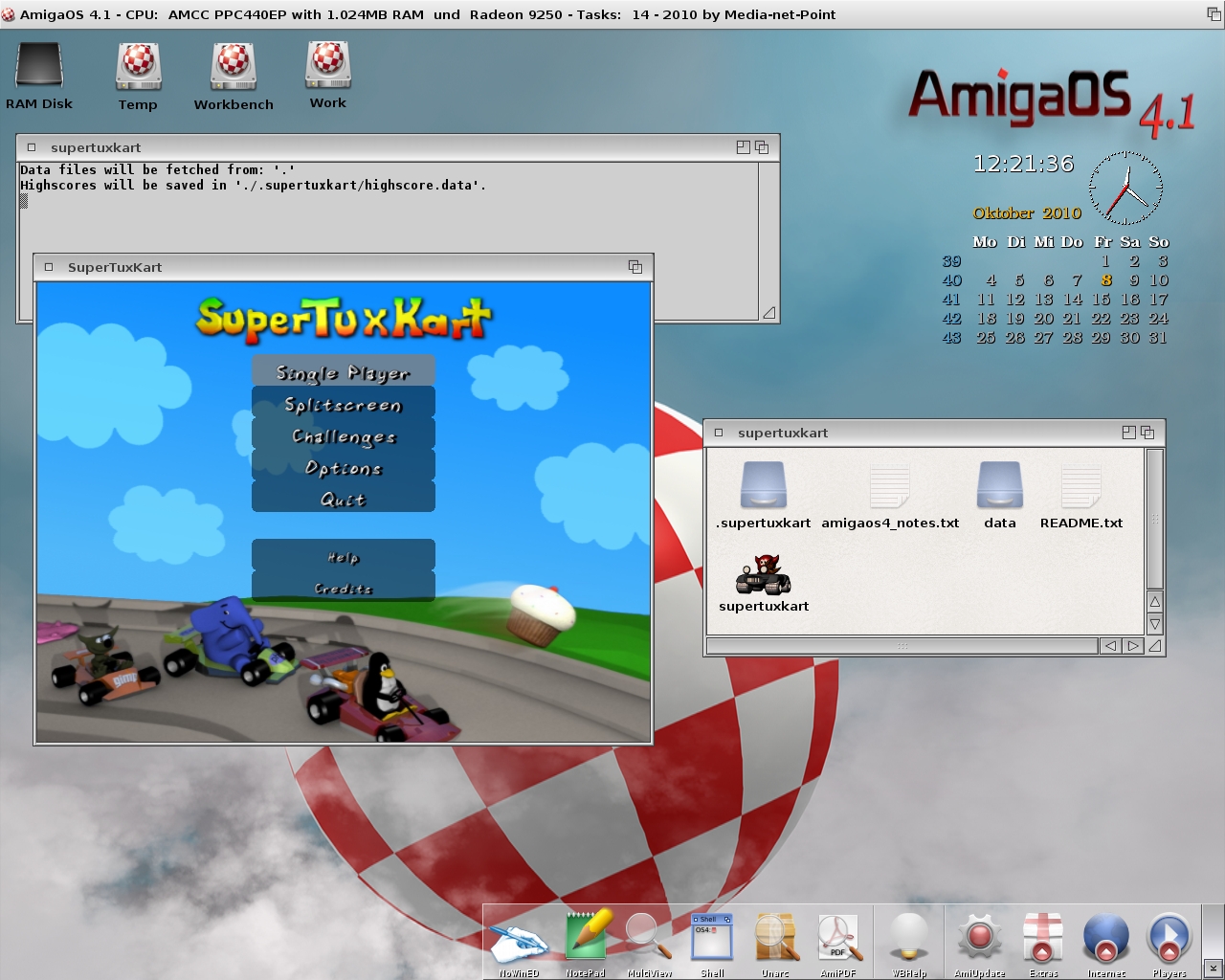The width and height of the screenshot is (1225, 980).
Task: Choose Quit in SuperTuxKart menu
Action: pos(344,499)
